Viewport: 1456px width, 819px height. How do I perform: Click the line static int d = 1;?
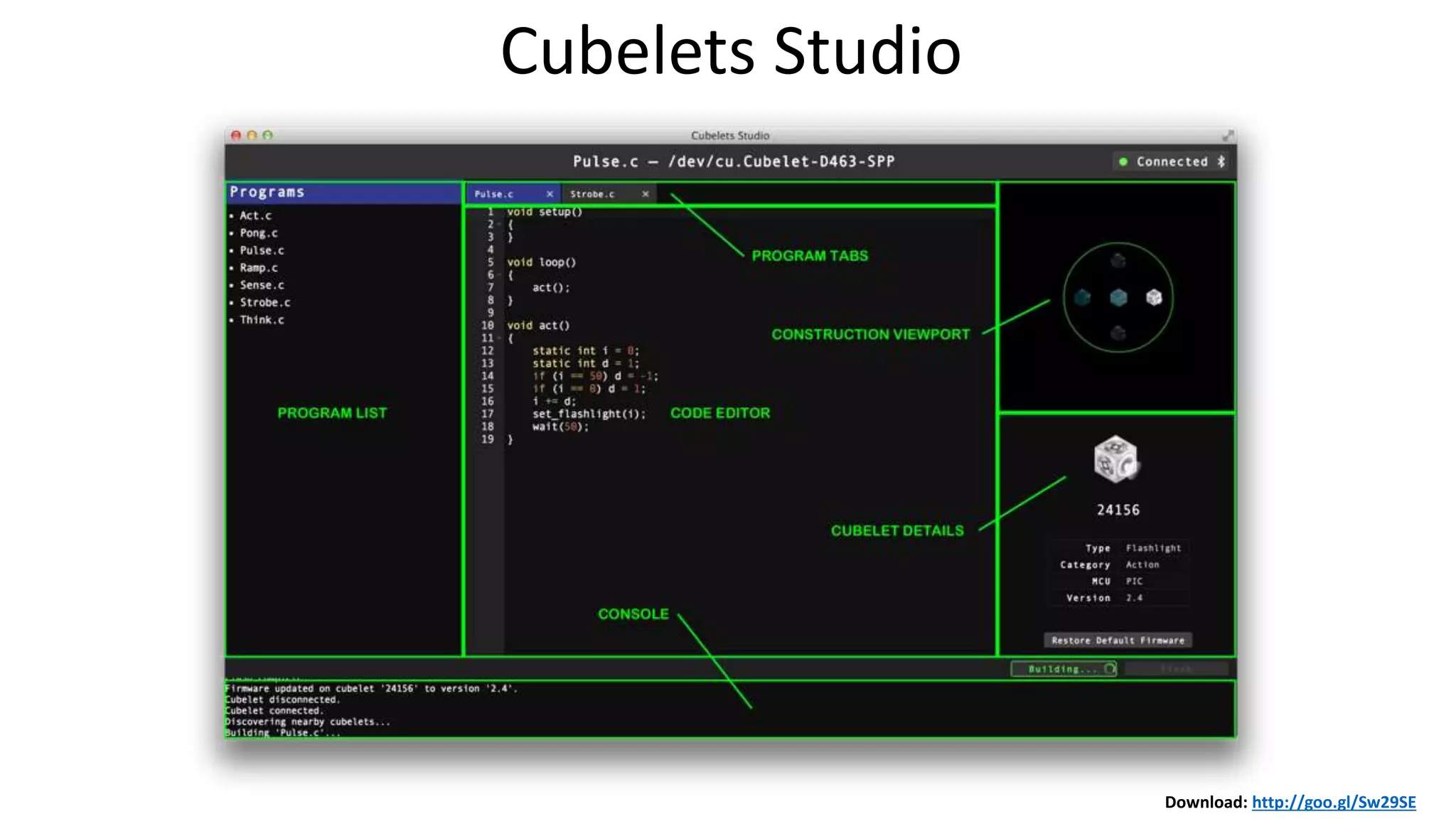click(x=586, y=363)
